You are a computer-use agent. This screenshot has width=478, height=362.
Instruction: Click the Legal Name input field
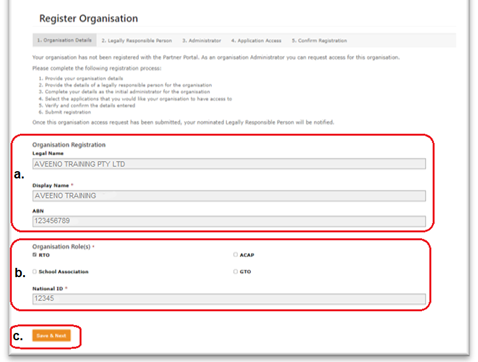tap(229, 164)
